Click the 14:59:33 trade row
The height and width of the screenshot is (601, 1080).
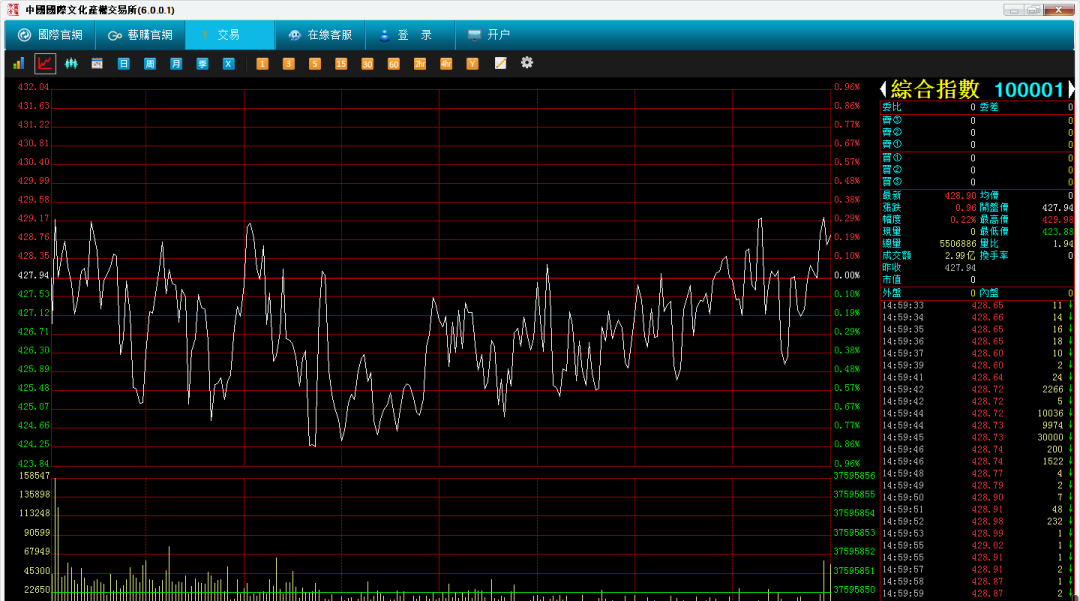[977, 305]
